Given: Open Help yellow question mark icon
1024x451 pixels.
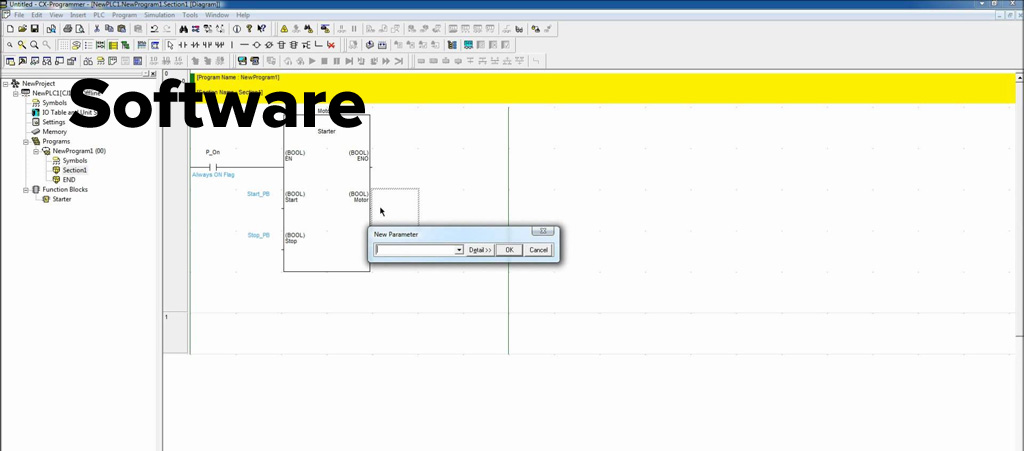Looking at the screenshot, I should (249, 29).
